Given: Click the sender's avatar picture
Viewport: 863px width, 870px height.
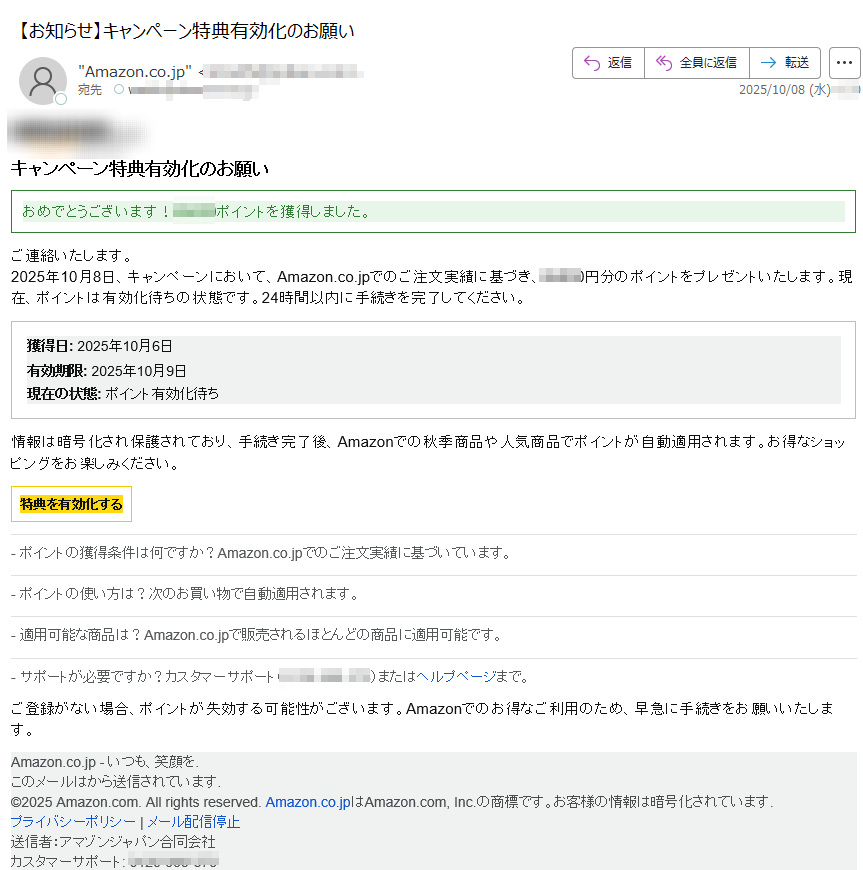Looking at the screenshot, I should coord(42,81).
